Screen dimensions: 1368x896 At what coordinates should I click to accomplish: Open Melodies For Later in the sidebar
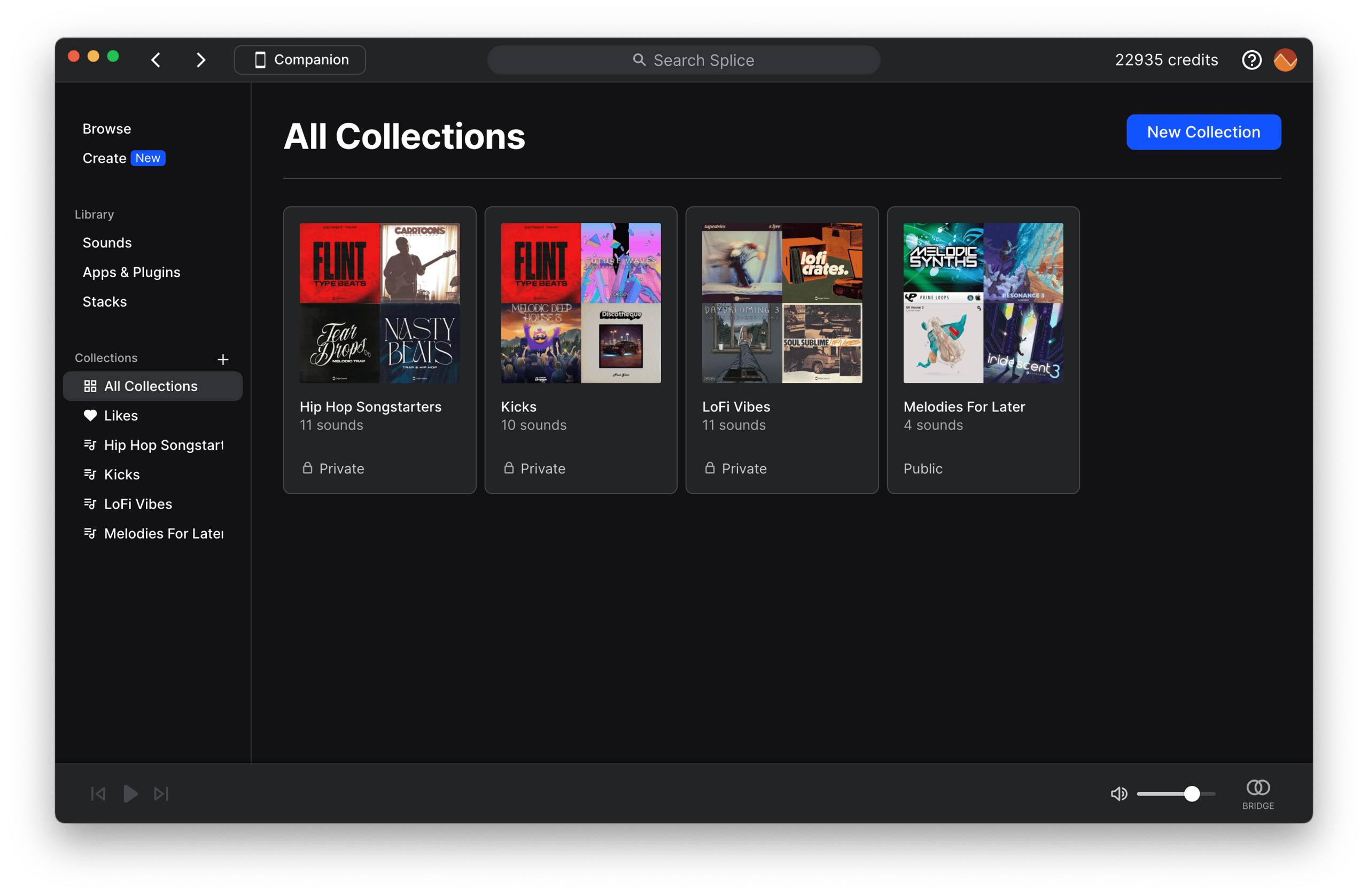click(164, 533)
